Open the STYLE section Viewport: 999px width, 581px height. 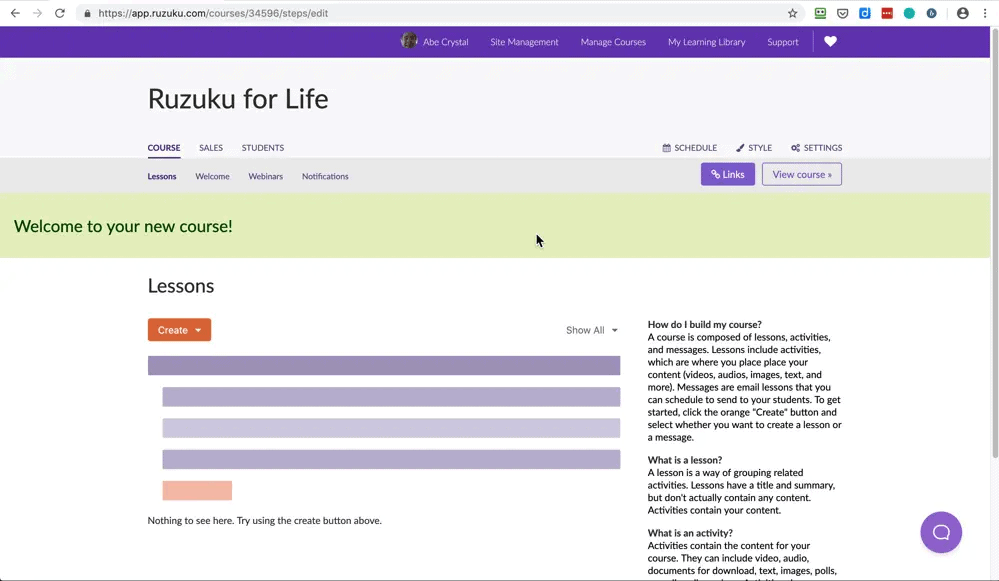[x=754, y=148]
